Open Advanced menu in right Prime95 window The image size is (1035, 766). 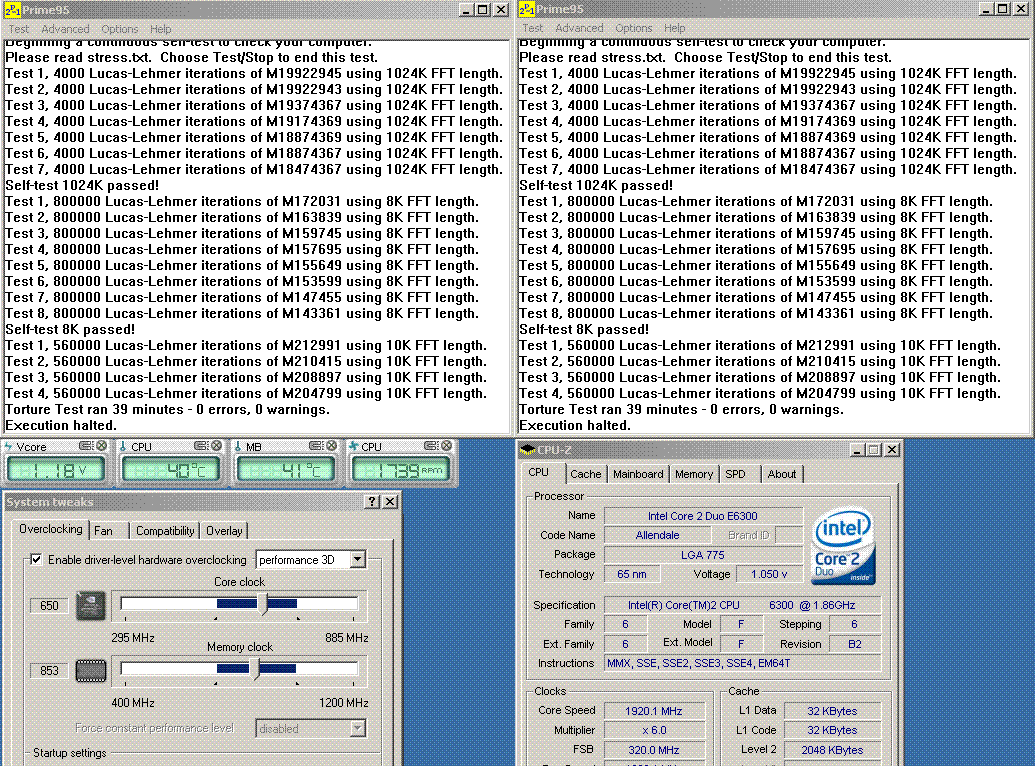click(580, 28)
